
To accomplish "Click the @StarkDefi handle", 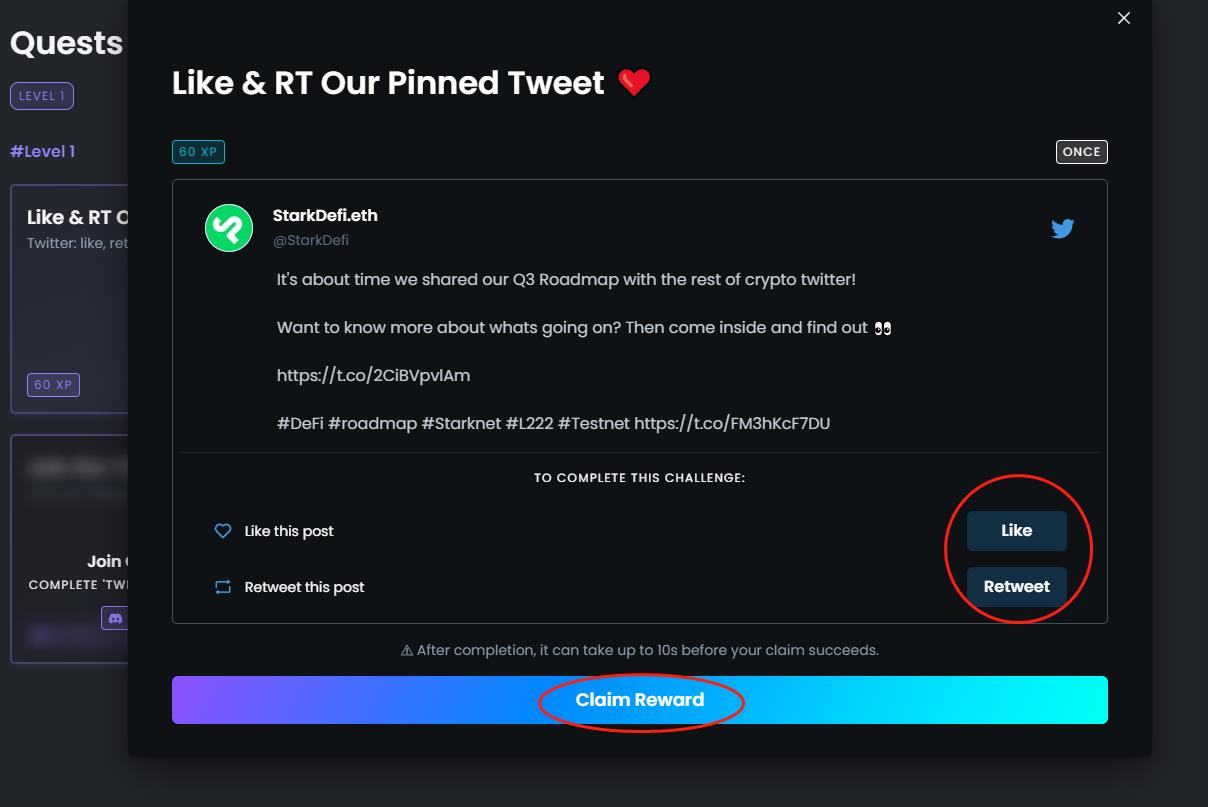I will 310,240.
